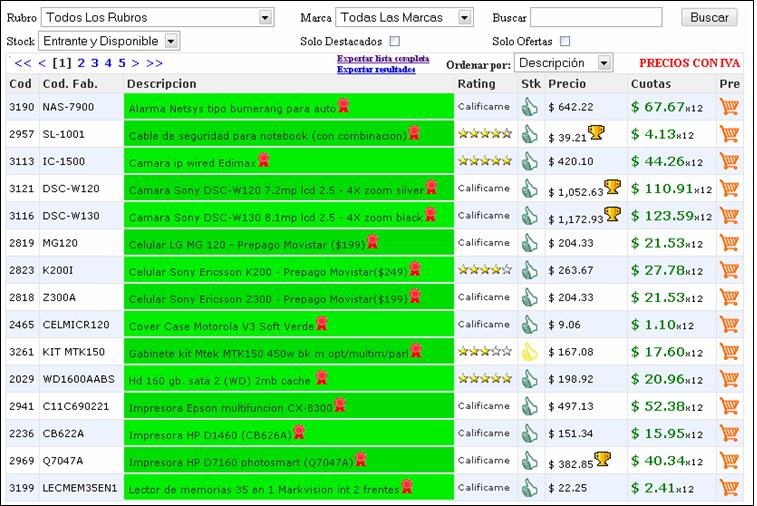The height and width of the screenshot is (506, 757).
Task: Click Calificame for Alarma Netsys NAS-7900
Action: [x=484, y=106]
